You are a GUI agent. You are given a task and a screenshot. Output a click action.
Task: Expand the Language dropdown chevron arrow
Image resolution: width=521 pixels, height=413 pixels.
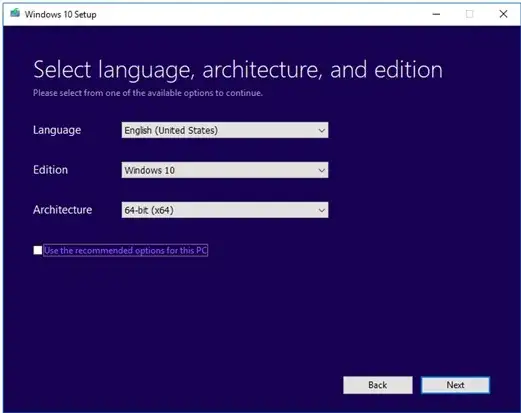(321, 130)
